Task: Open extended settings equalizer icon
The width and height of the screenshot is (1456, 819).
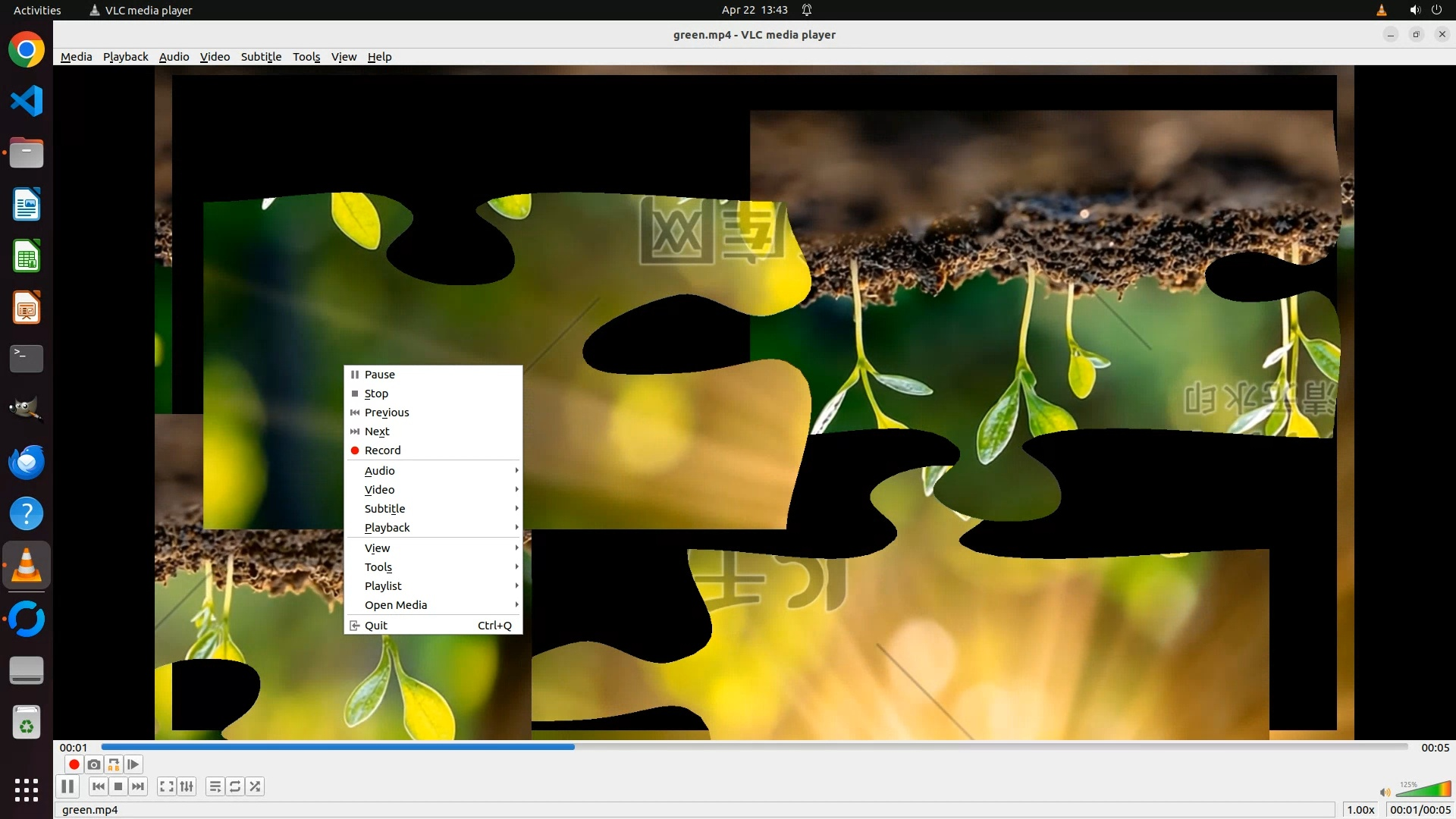Action: [x=187, y=786]
